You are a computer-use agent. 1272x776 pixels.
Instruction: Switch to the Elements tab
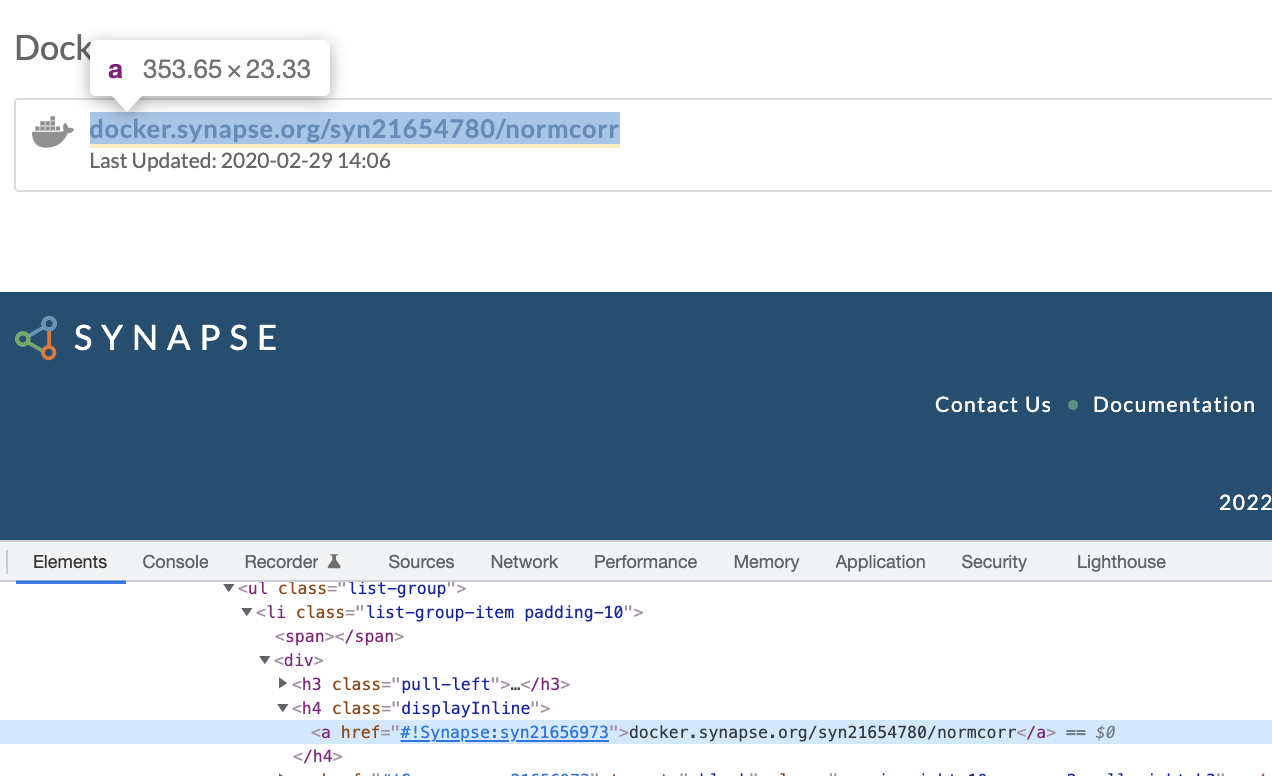click(70, 562)
